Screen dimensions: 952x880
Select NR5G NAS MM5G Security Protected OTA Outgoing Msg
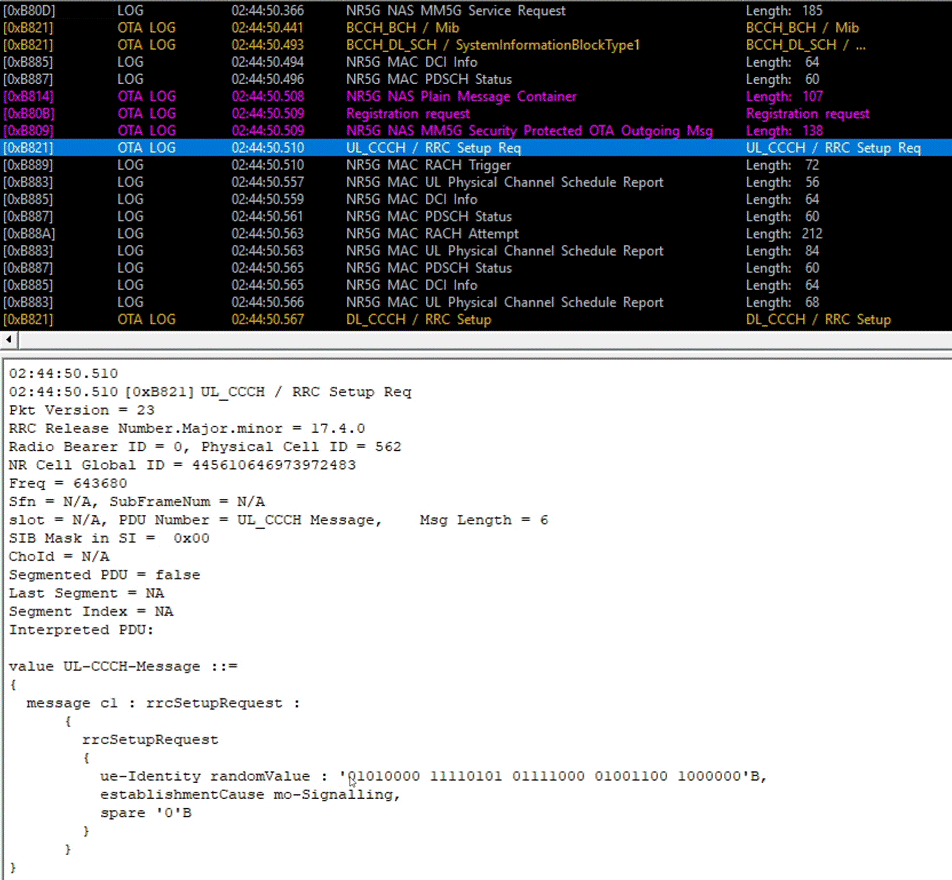pyautogui.click(x=476, y=131)
